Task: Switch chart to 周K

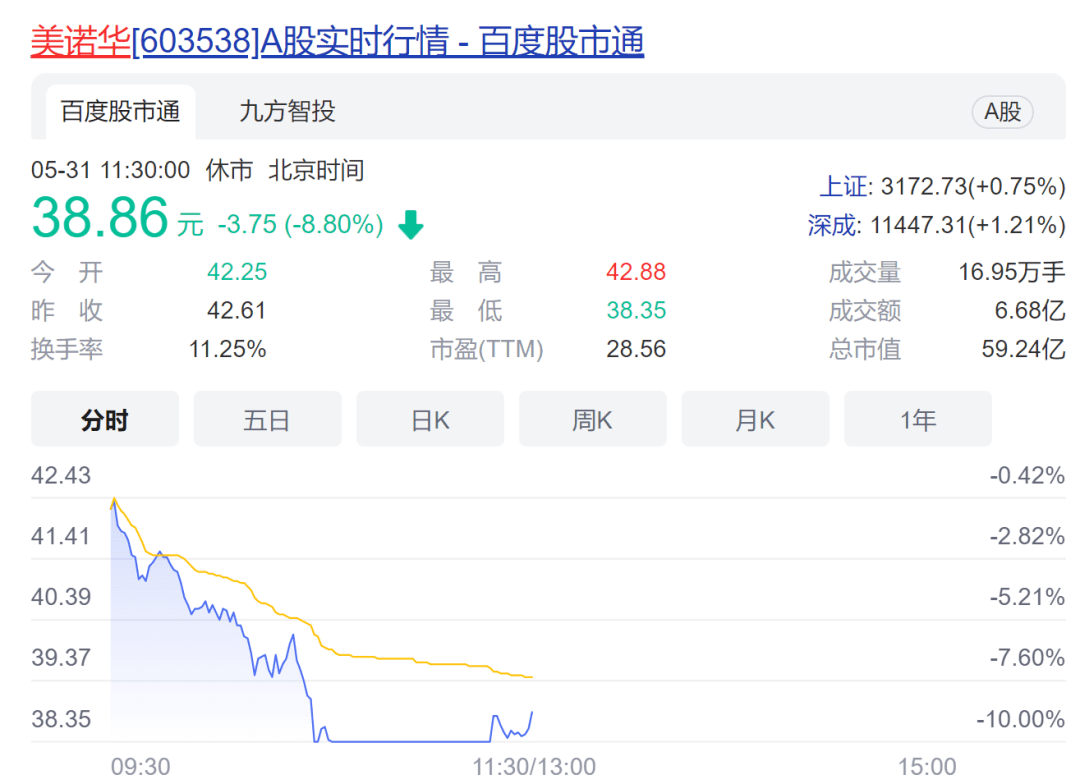Action: [x=592, y=420]
